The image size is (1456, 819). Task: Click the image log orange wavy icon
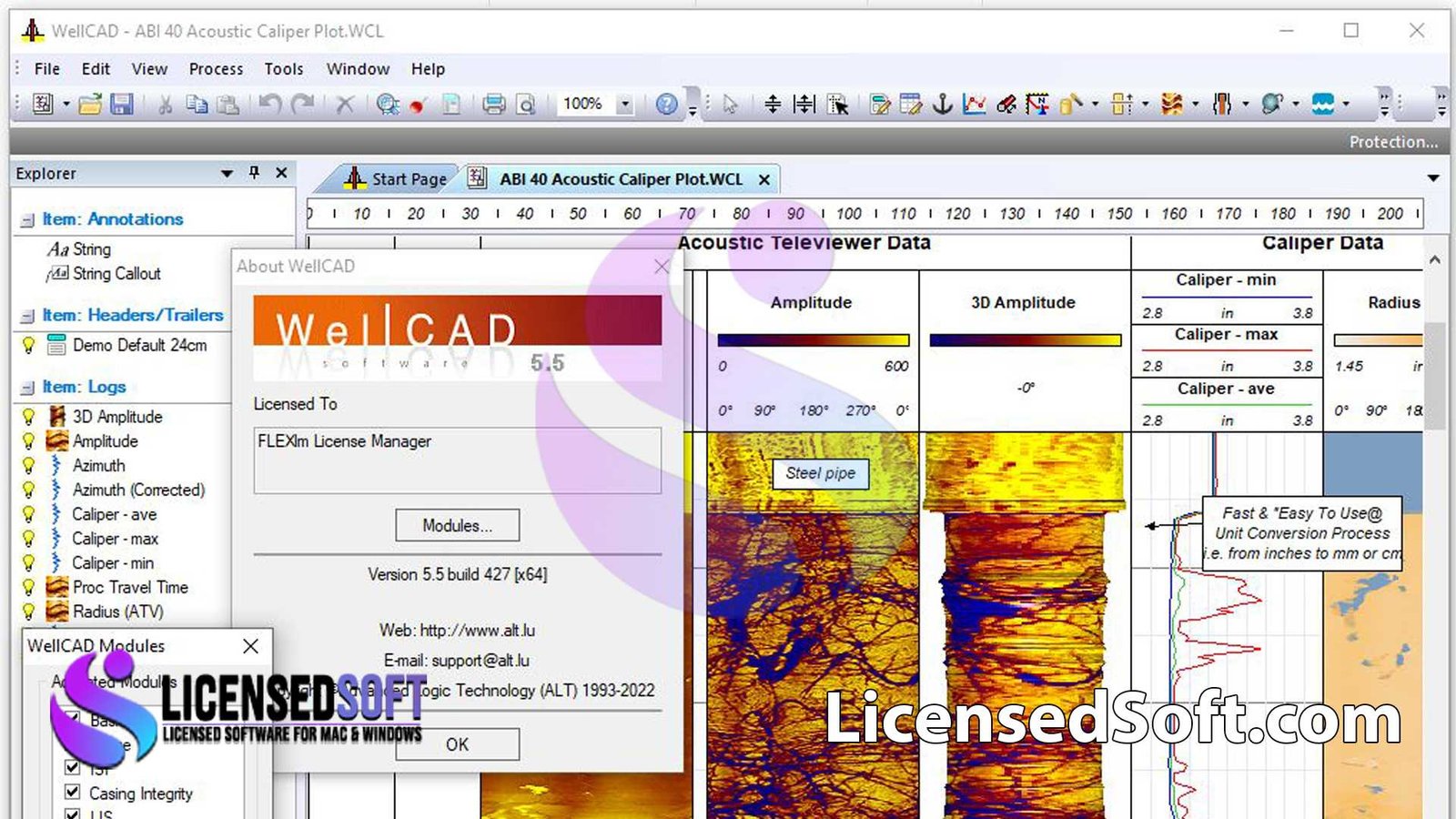coord(1172,104)
